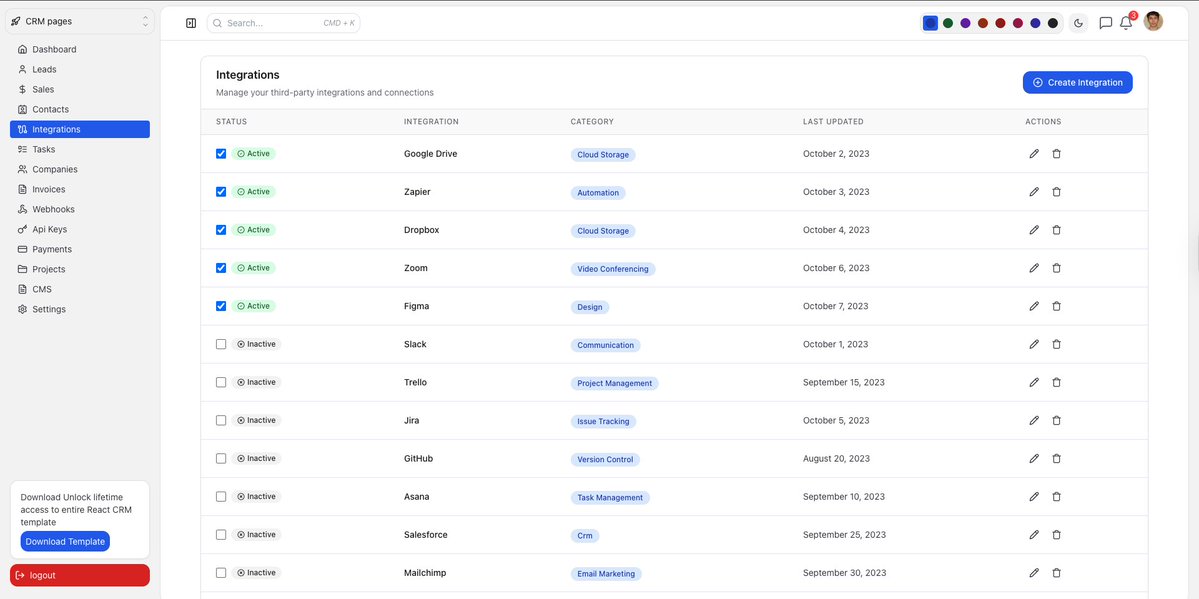Open the Companies section icon
Image resolution: width=1199 pixels, height=599 pixels.
[24, 168]
